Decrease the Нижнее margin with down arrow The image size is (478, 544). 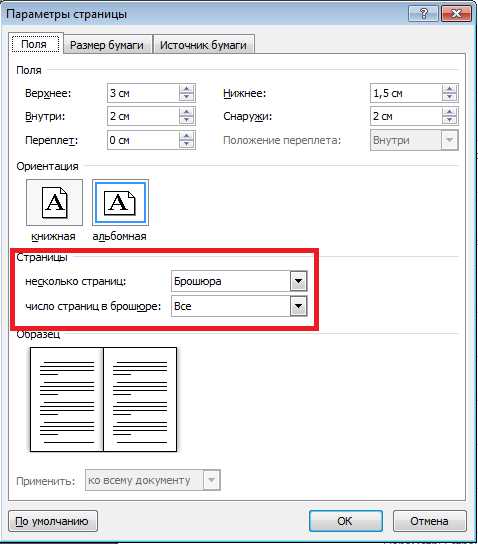tap(450, 97)
